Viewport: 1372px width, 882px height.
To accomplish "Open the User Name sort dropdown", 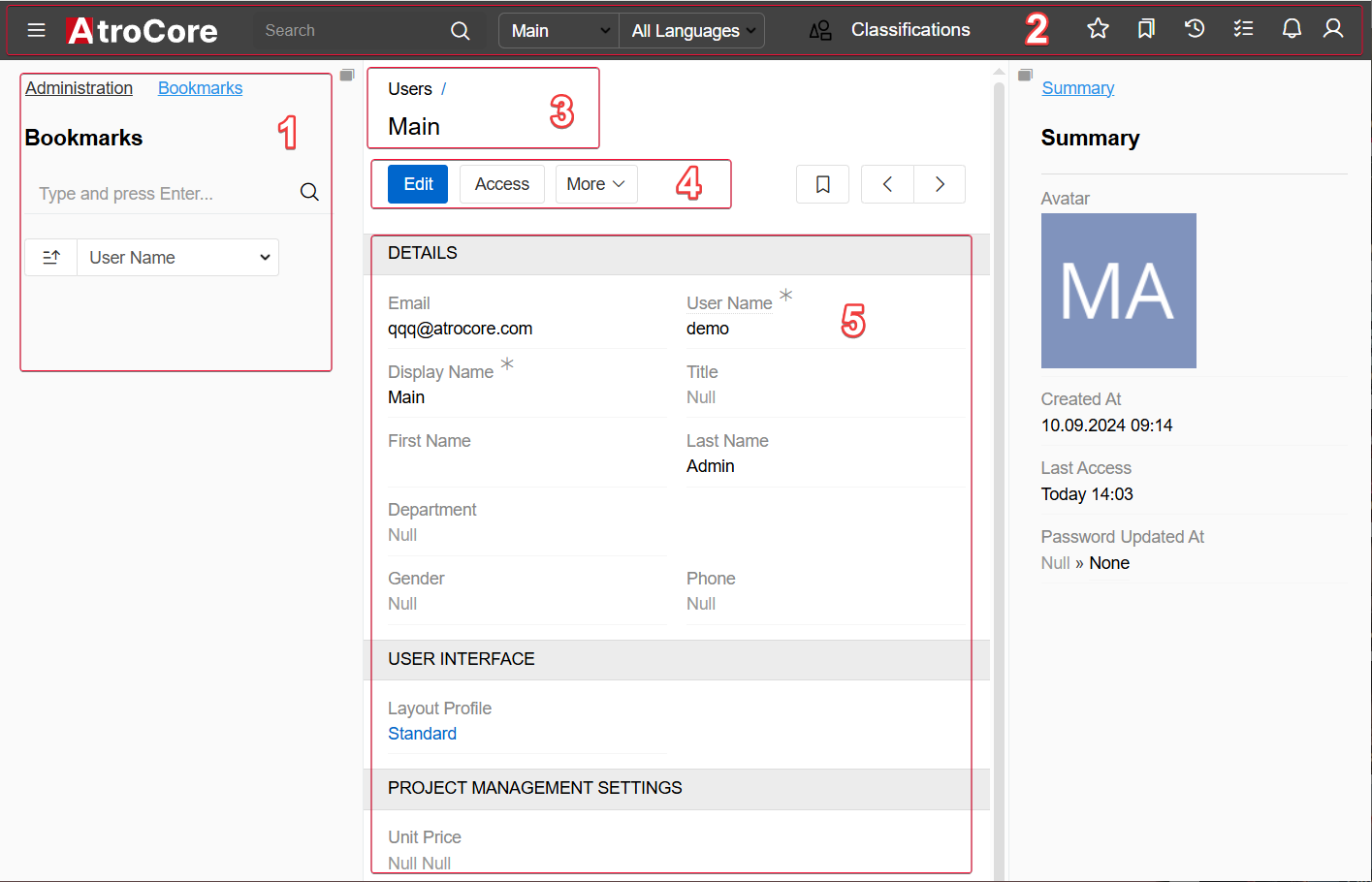I will pos(178,258).
